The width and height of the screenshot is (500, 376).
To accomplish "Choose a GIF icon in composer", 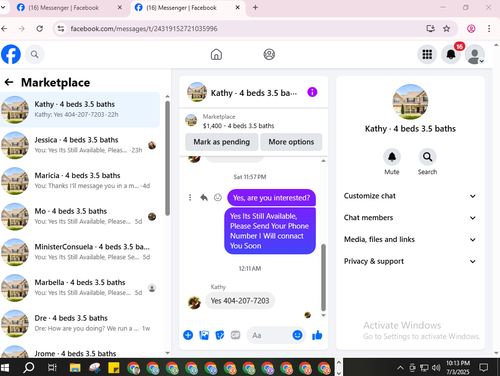I will [235, 335].
